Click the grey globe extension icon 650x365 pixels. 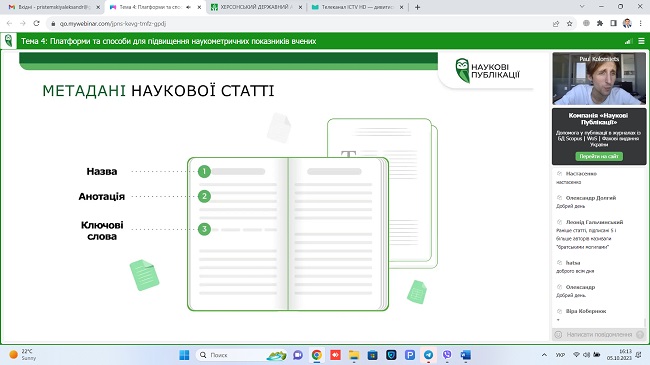[x=586, y=24]
